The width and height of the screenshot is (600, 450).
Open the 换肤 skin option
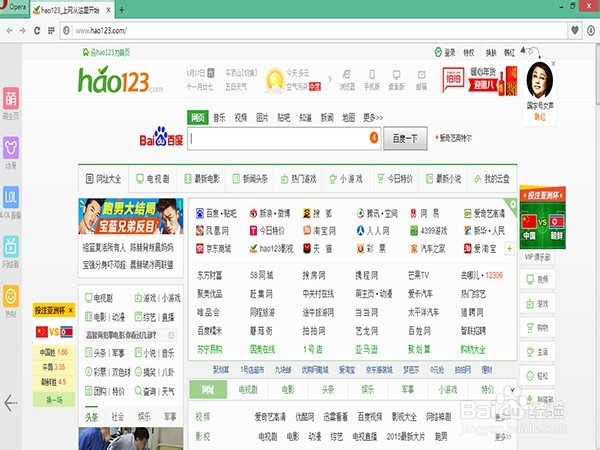491,53
